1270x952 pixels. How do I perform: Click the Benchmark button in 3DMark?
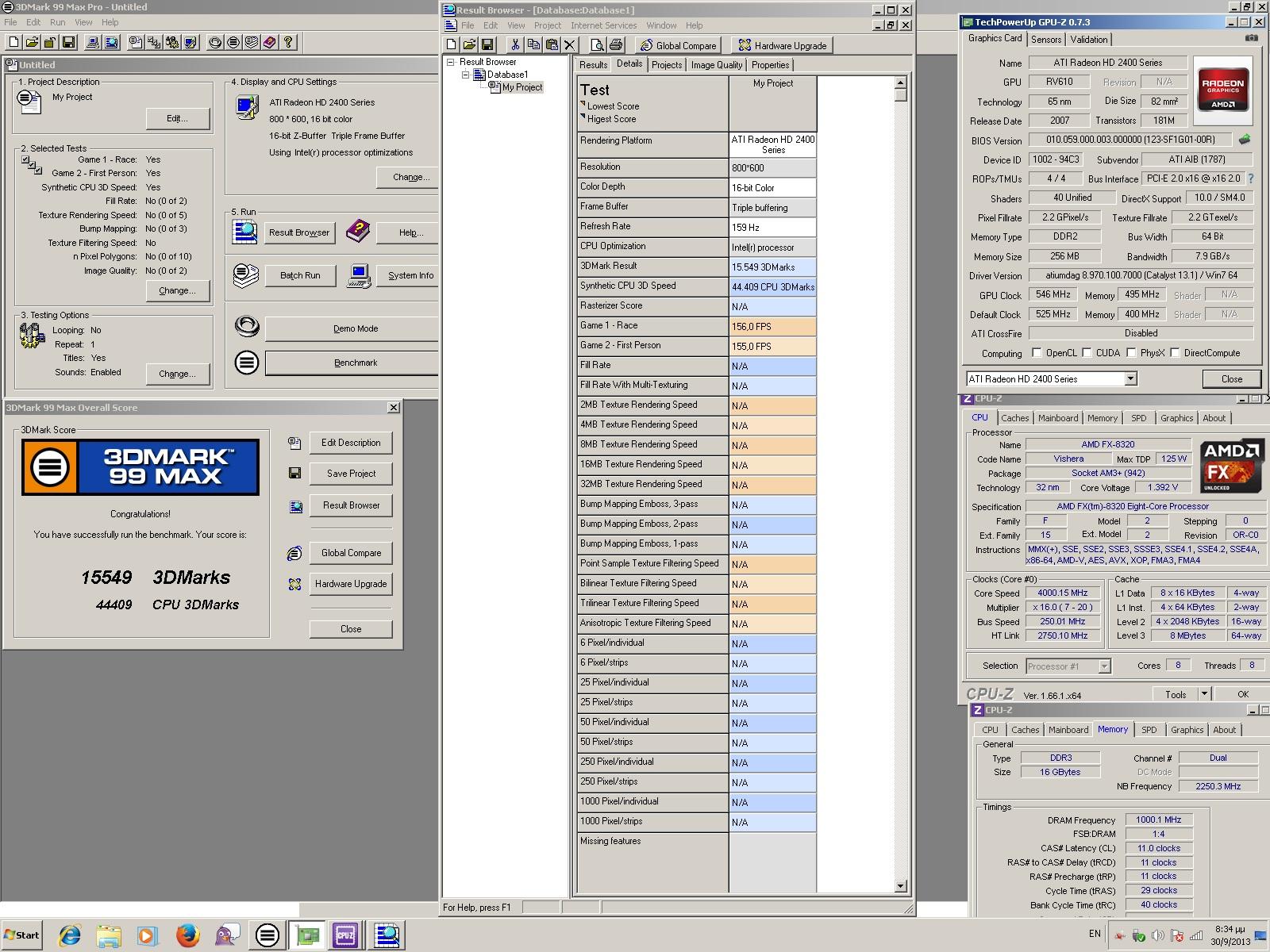[x=355, y=363]
